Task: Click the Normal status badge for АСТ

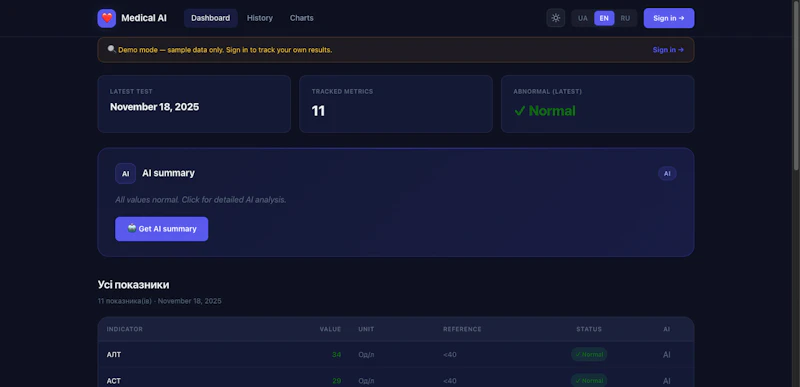Action: click(x=589, y=381)
